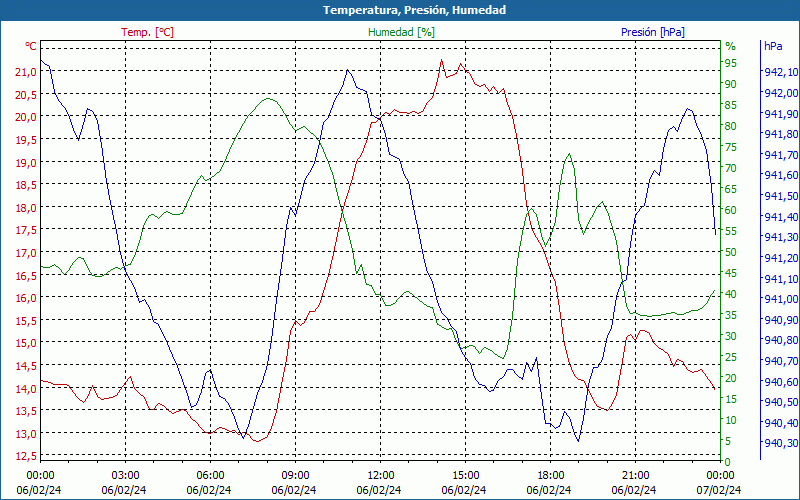Click temperature axis value '18,0'
This screenshot has width=800, height=500.
coord(26,208)
